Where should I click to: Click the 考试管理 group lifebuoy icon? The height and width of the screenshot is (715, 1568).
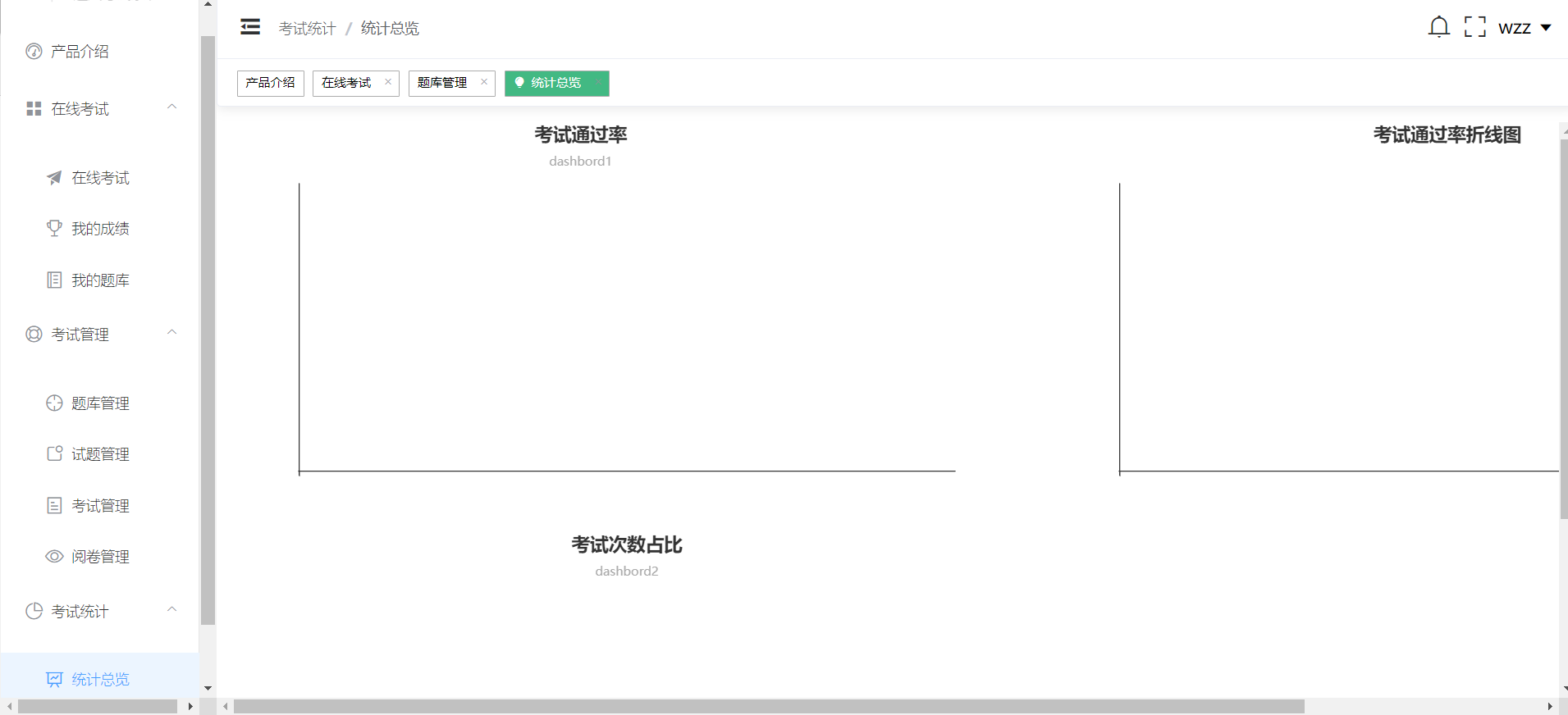pyautogui.click(x=34, y=335)
